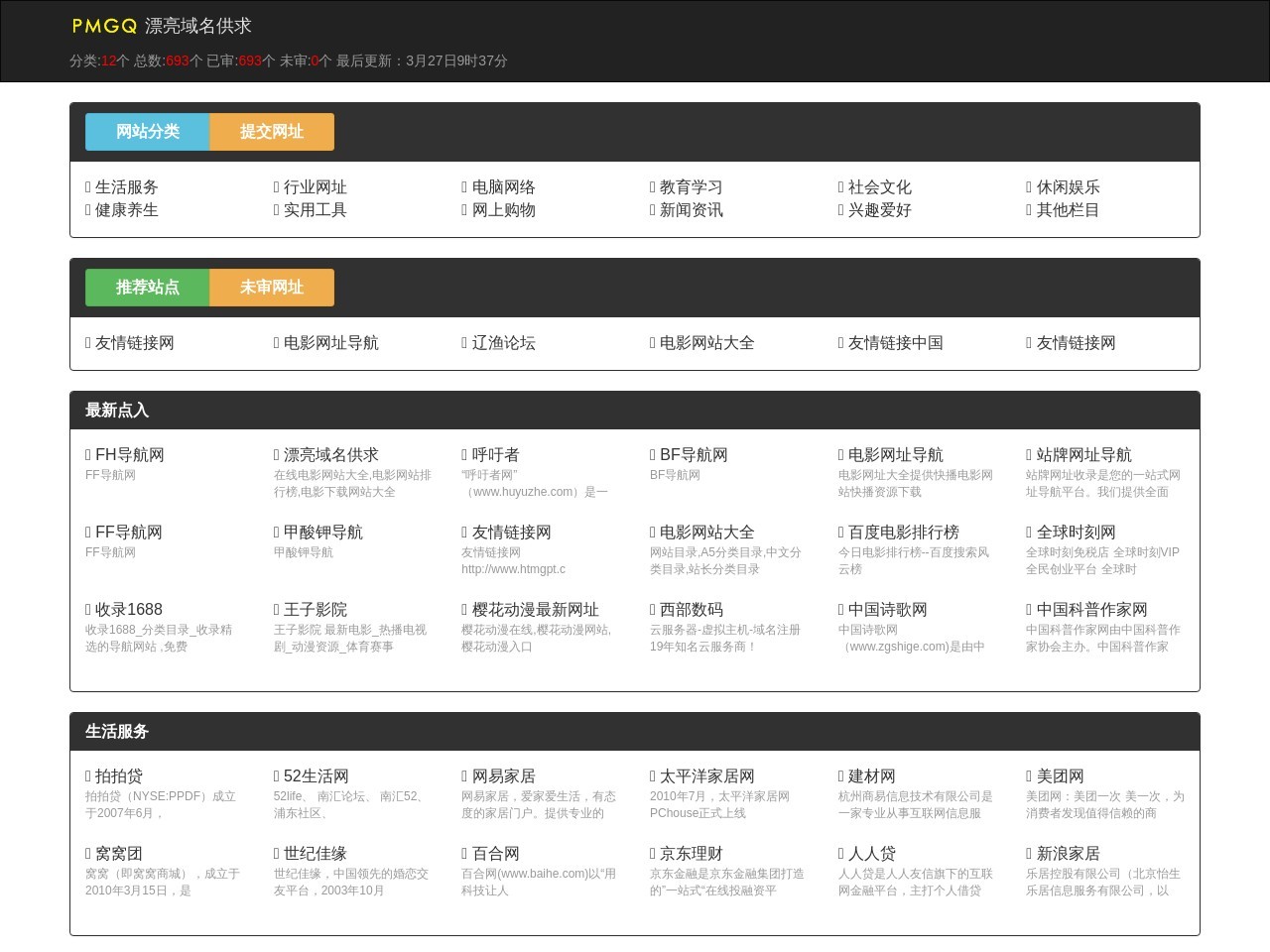Click the 休闲娱乐 category link
Viewport: 1270px width, 952px height.
(1068, 187)
